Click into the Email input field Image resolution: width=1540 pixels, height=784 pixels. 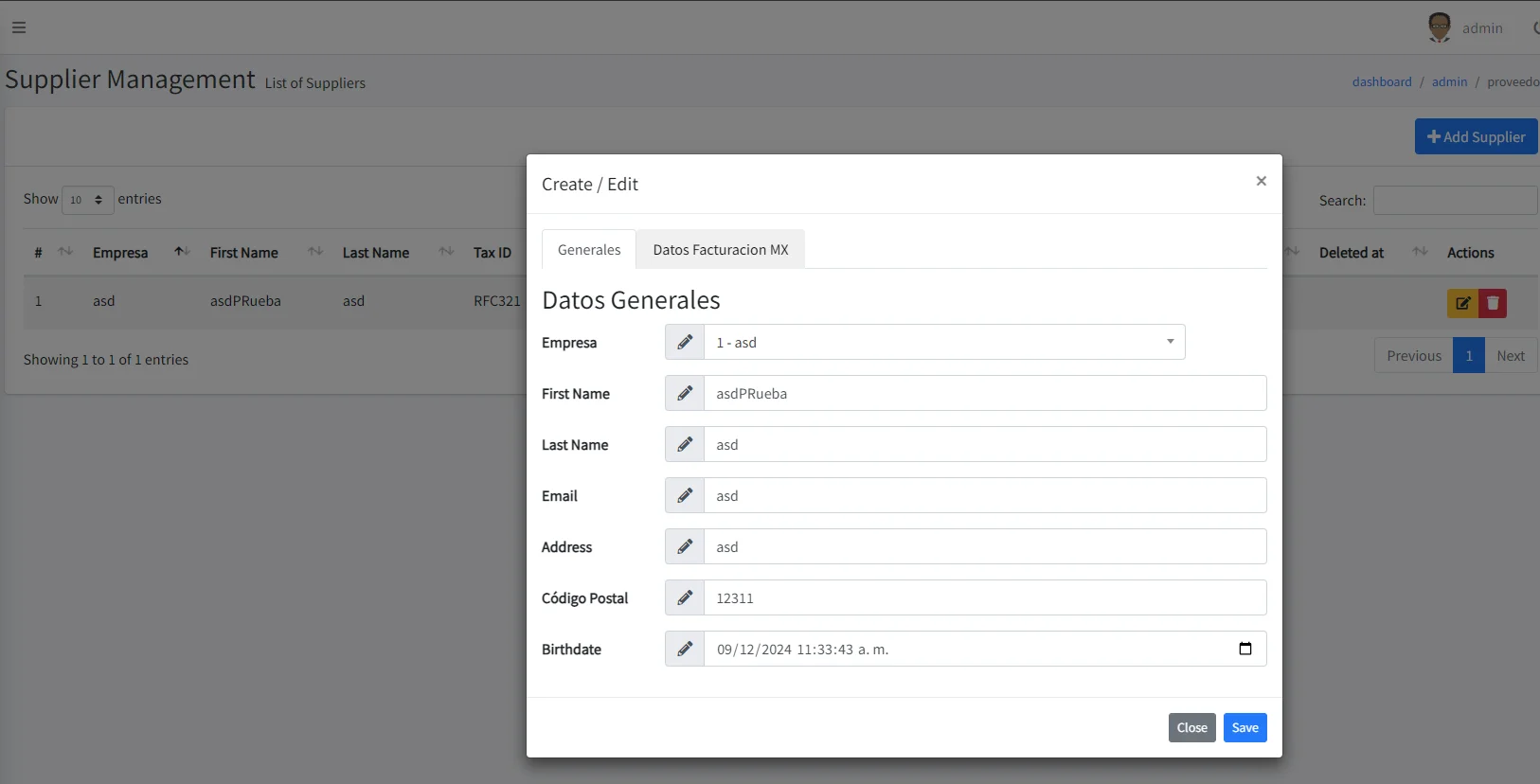click(984, 495)
